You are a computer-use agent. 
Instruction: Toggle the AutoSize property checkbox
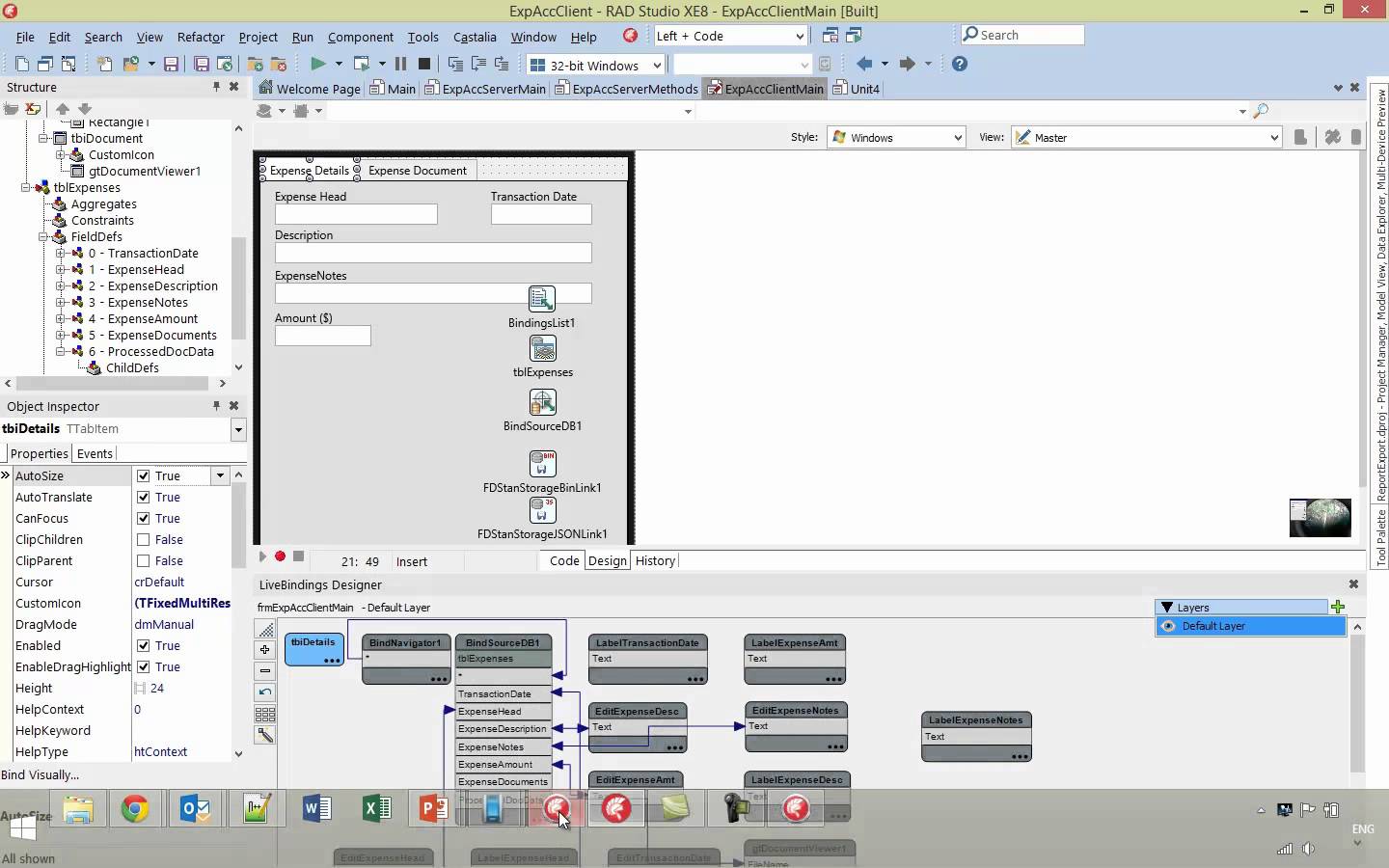coord(143,475)
